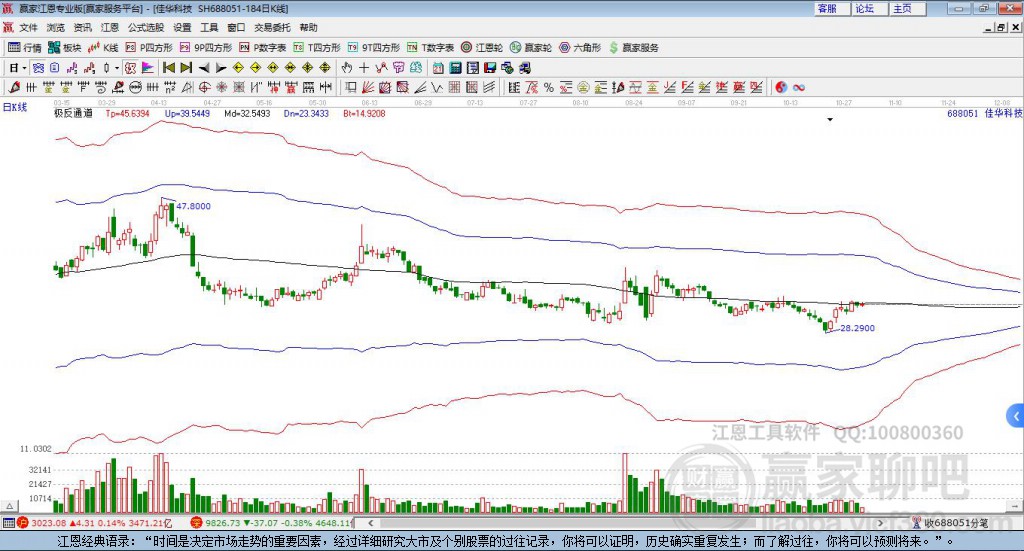Open 赢家服务 with dollar icon
Screen dimensions: 1024x551
pos(633,48)
